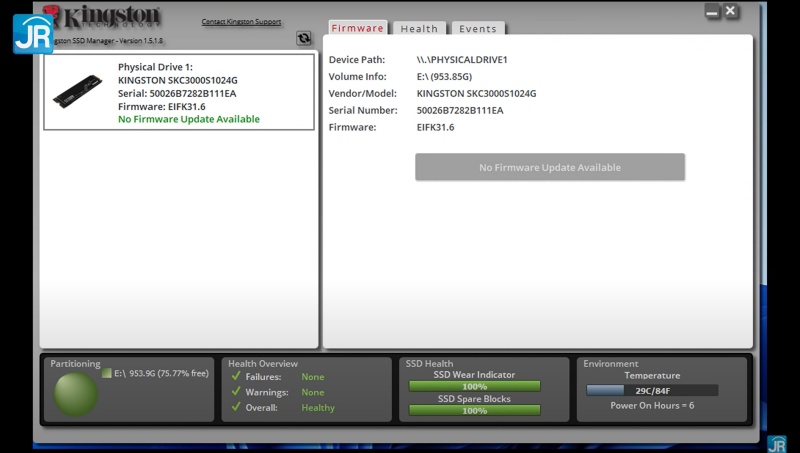Viewport: 800px width, 453px height.
Task: Close the Kingston SSD Manager window
Action: [x=731, y=11]
